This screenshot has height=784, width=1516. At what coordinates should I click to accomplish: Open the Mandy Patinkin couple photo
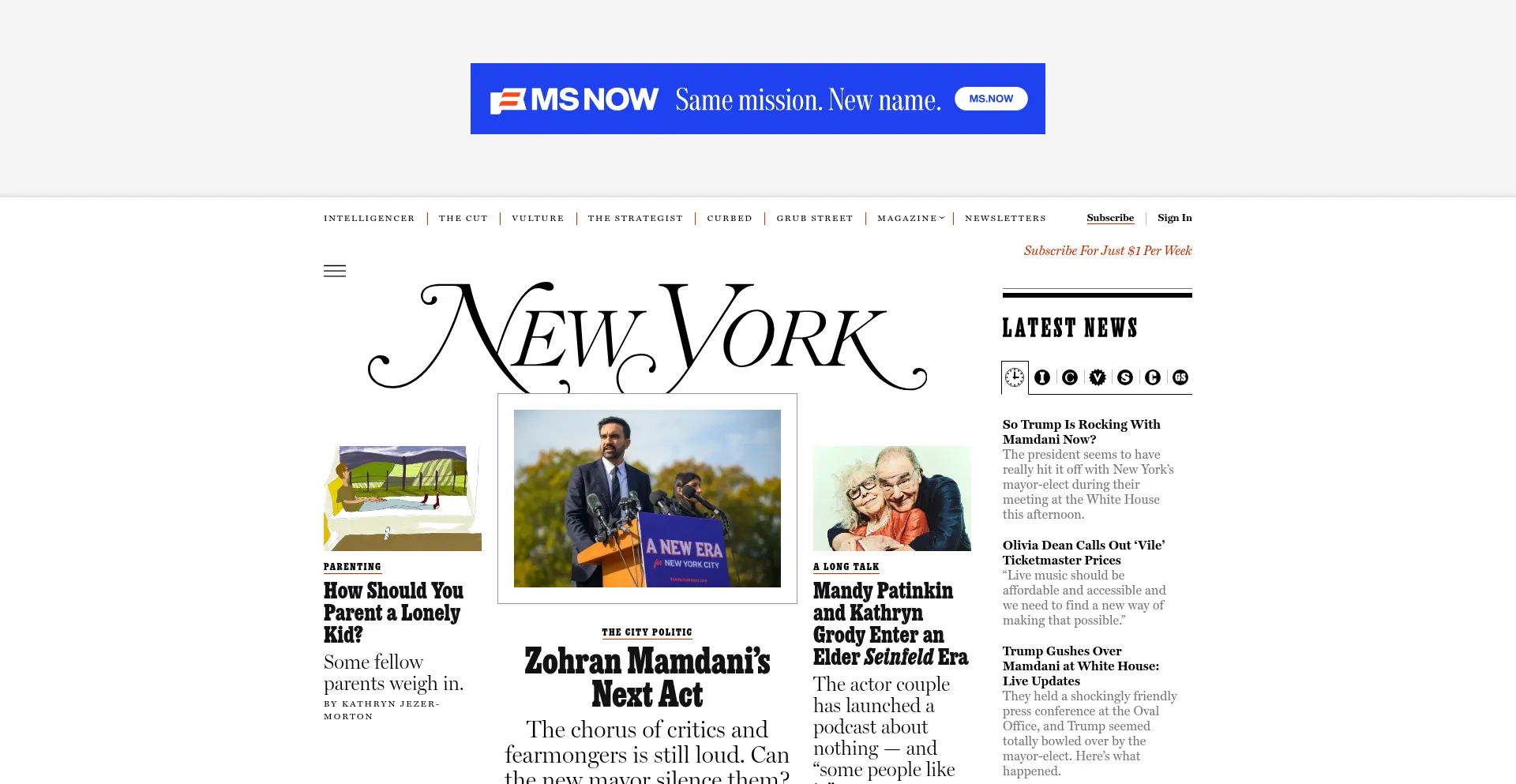click(892, 498)
